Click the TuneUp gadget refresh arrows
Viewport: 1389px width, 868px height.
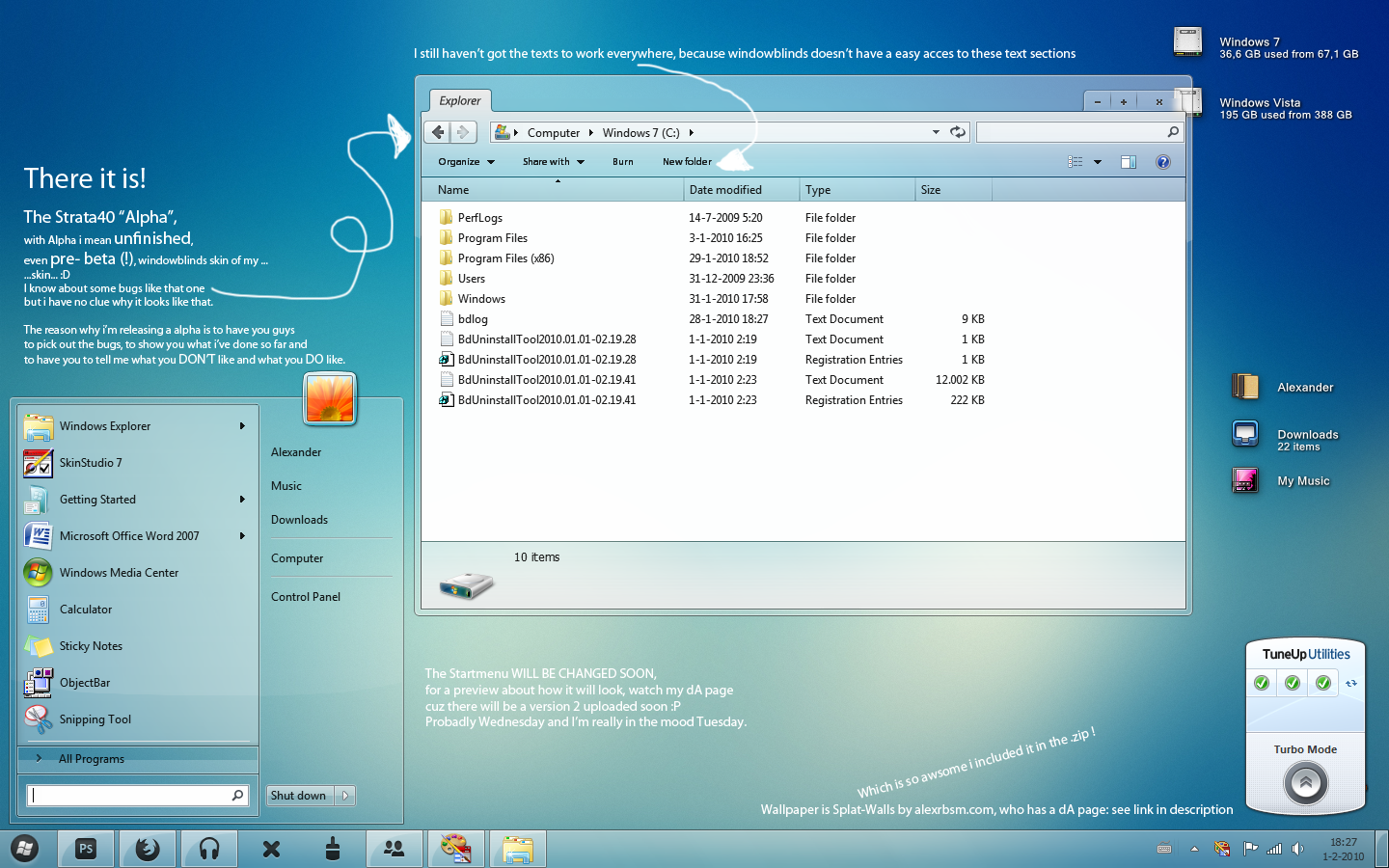(1351, 683)
